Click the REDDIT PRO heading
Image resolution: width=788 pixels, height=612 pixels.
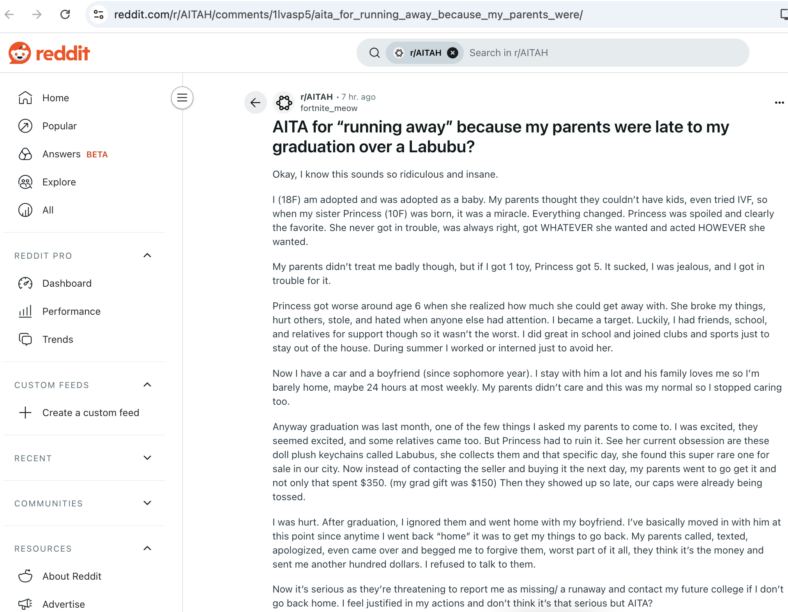point(43,256)
